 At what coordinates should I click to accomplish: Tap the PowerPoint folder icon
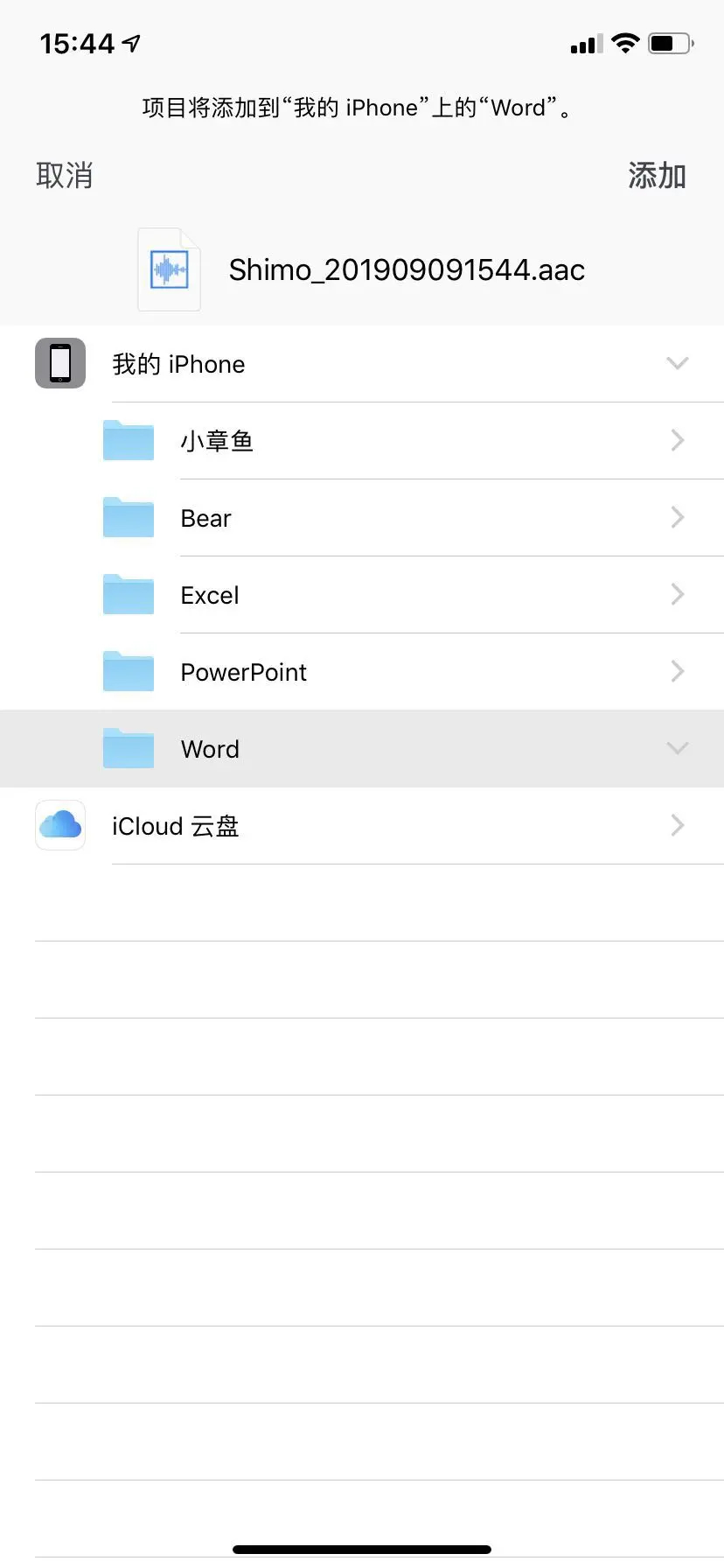pyautogui.click(x=129, y=671)
